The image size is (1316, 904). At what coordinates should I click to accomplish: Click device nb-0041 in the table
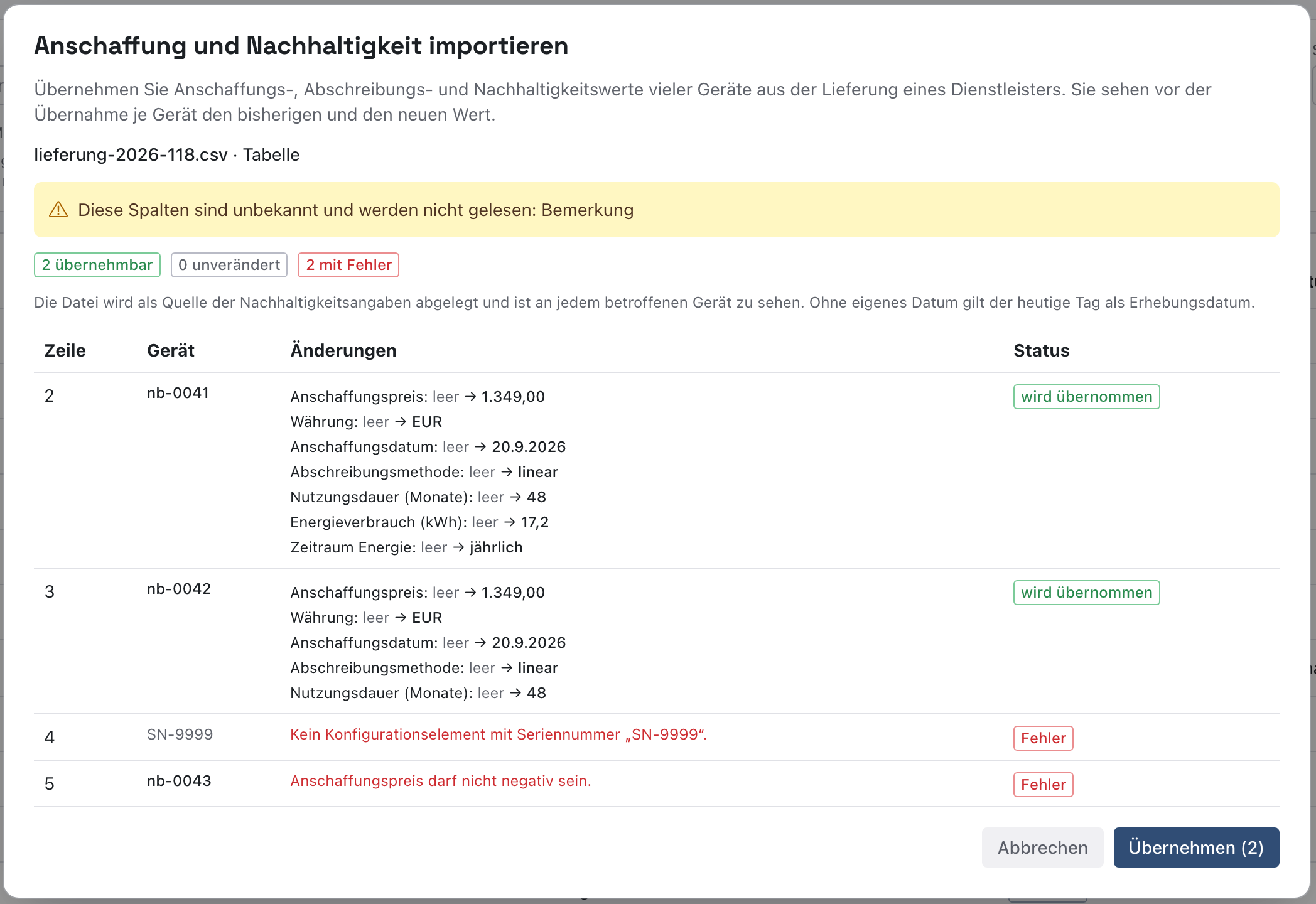coord(178,393)
